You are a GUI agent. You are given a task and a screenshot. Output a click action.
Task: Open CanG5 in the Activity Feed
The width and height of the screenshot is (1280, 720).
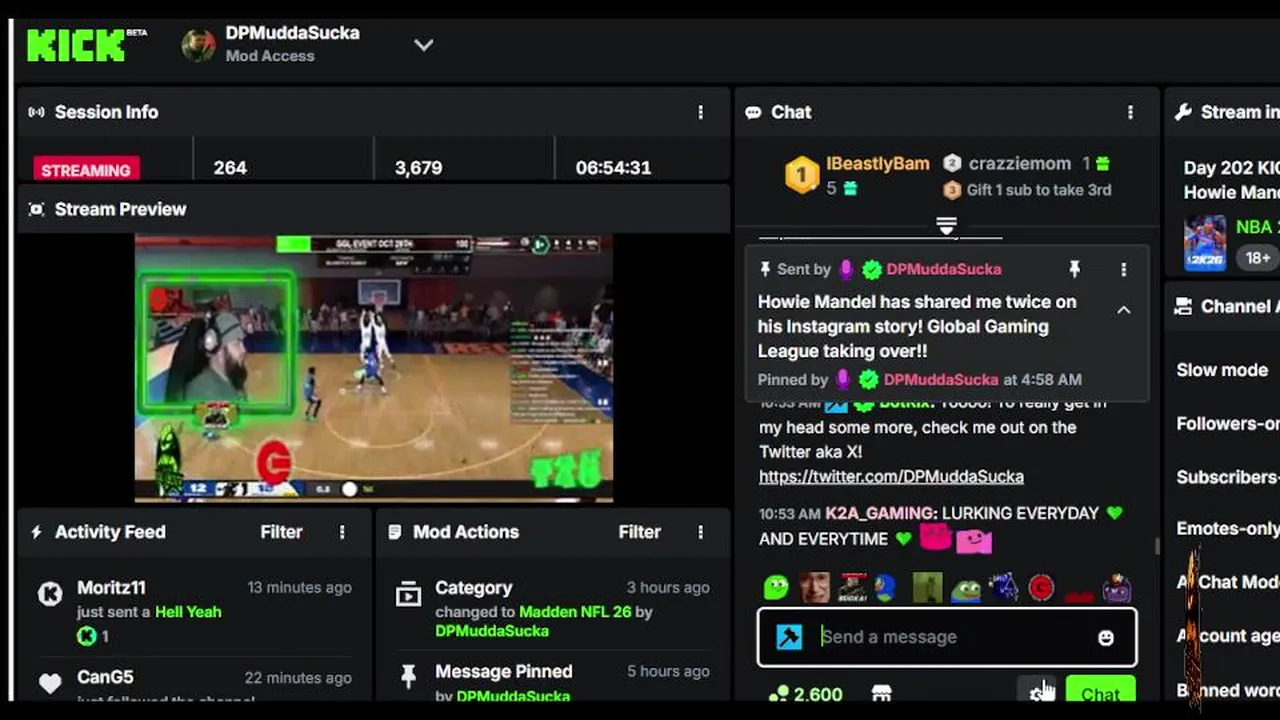(105, 677)
